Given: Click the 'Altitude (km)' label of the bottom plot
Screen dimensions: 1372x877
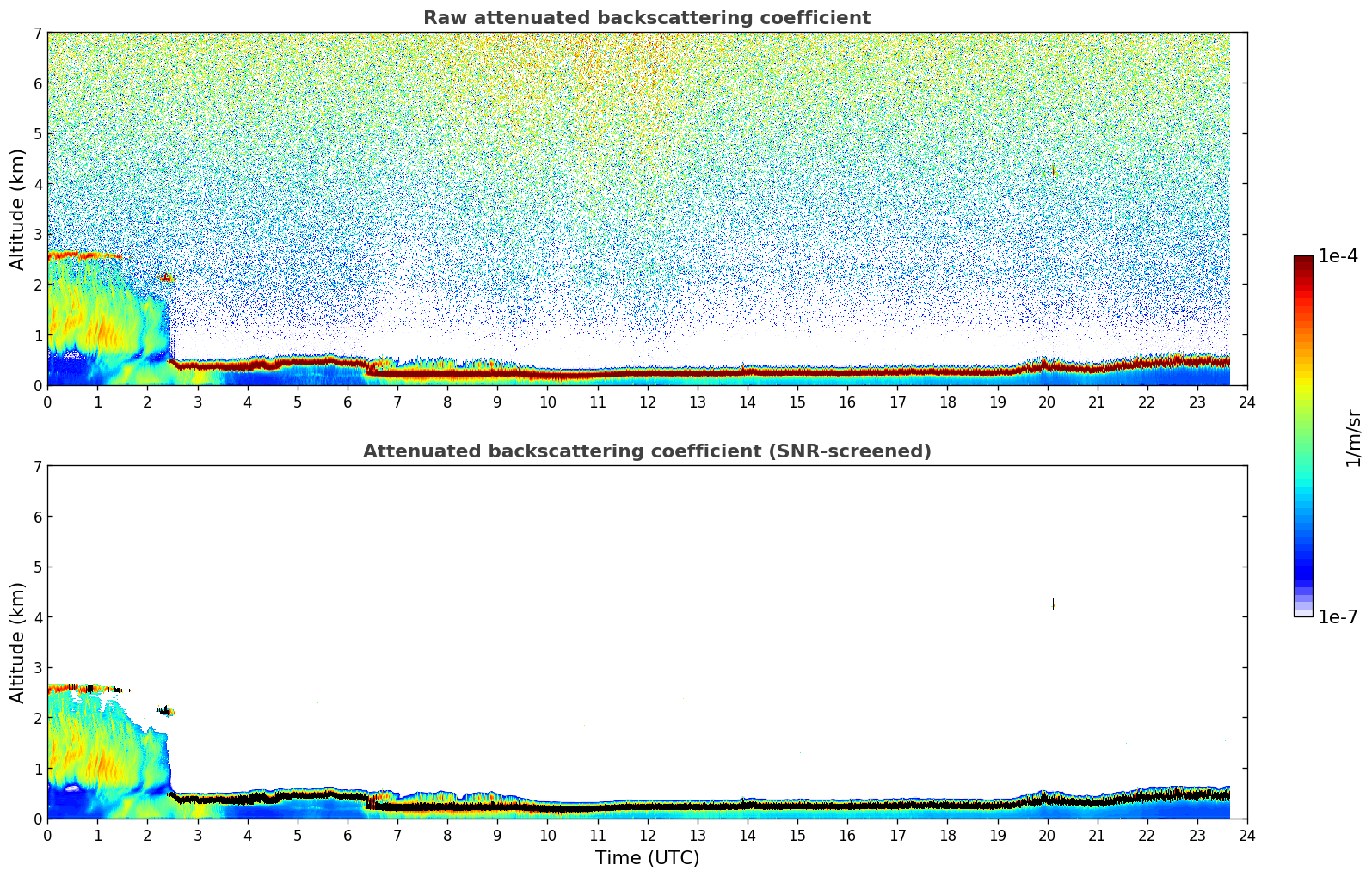Looking at the screenshot, I should pos(17,642).
